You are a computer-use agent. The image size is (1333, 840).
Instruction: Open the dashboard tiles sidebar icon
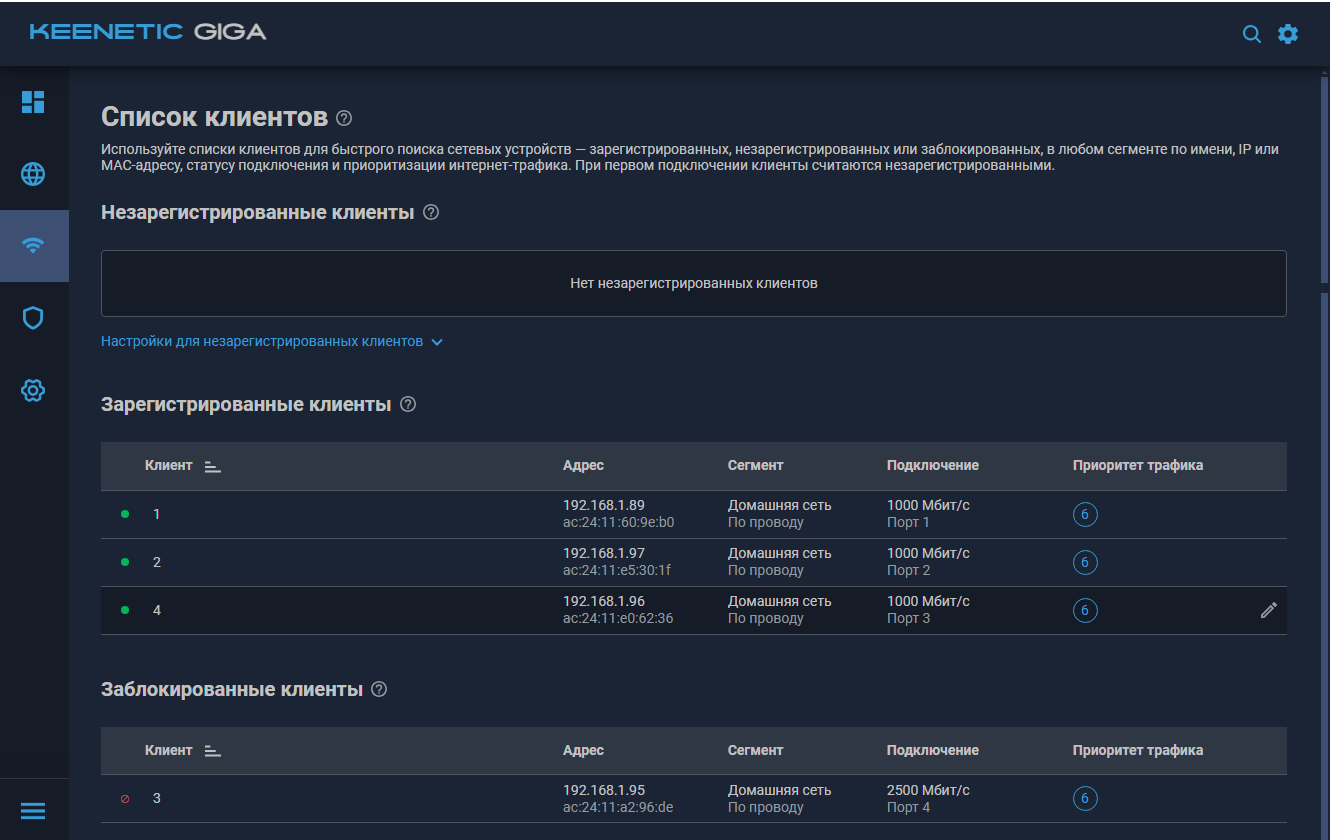33,102
